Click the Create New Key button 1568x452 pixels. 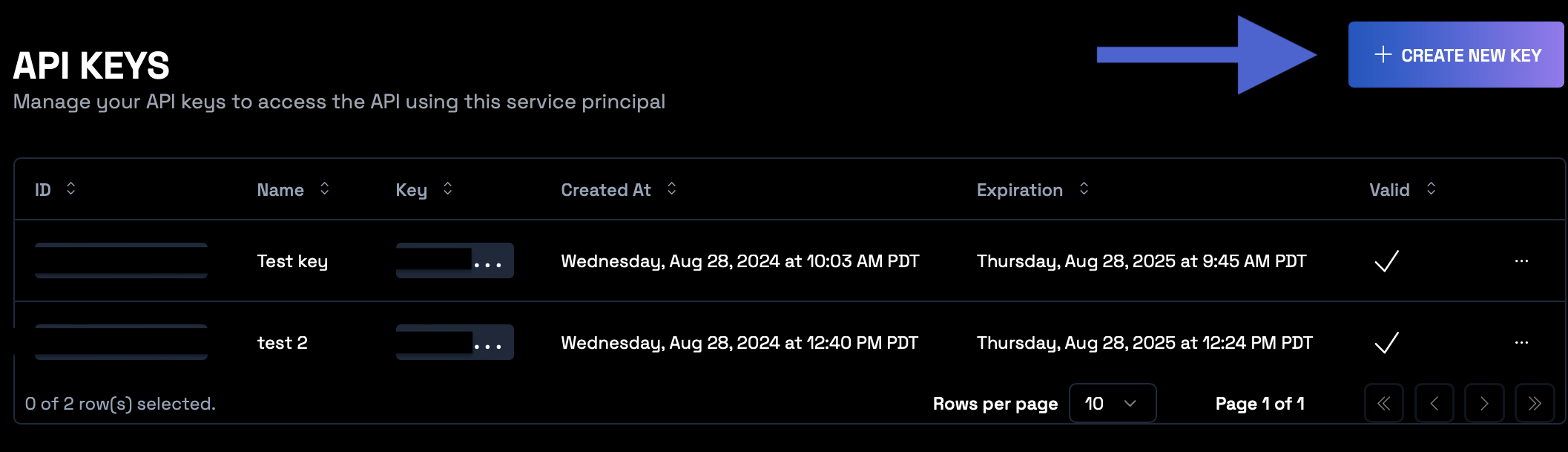coord(1455,55)
